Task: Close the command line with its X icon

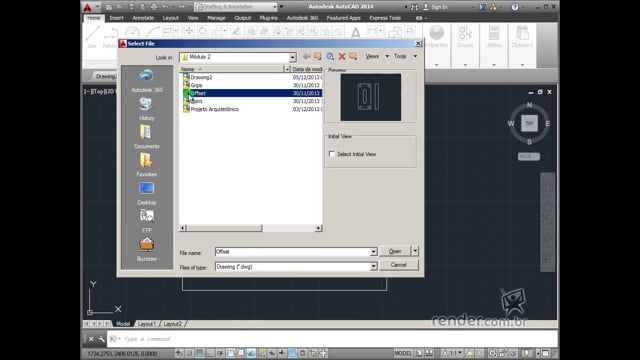Action: [x=91, y=339]
